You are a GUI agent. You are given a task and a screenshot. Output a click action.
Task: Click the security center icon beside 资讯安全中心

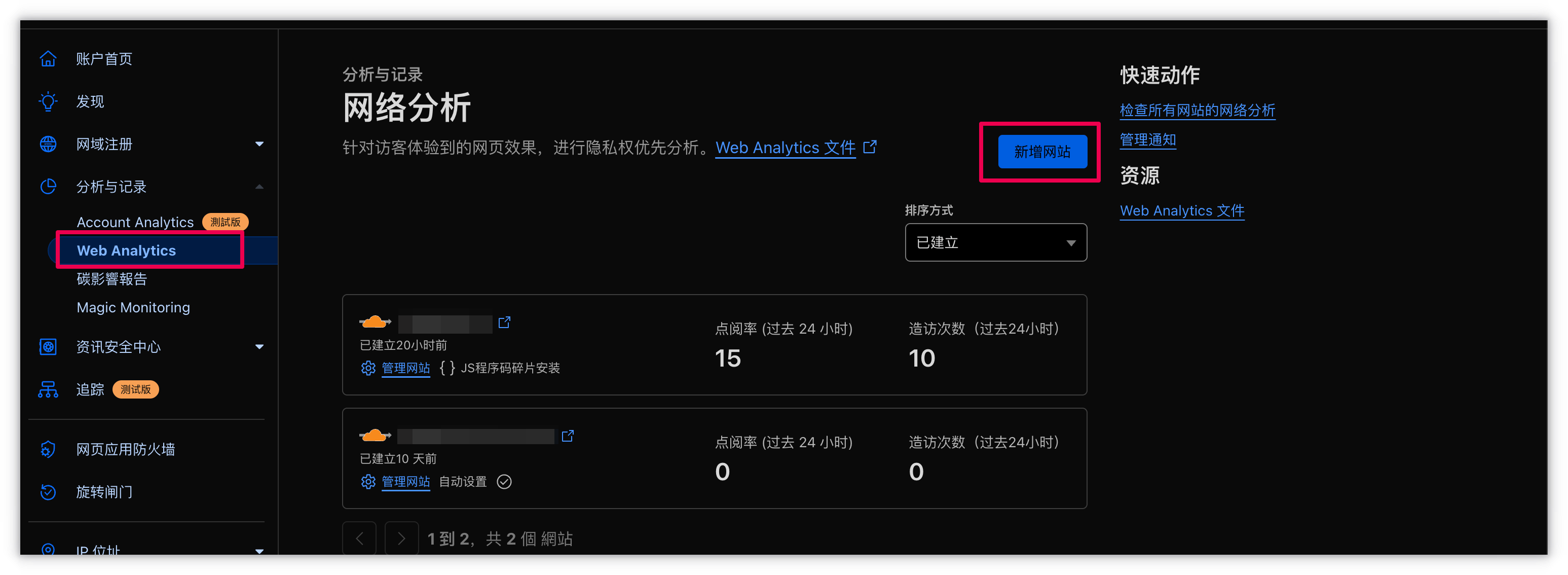pos(48,347)
